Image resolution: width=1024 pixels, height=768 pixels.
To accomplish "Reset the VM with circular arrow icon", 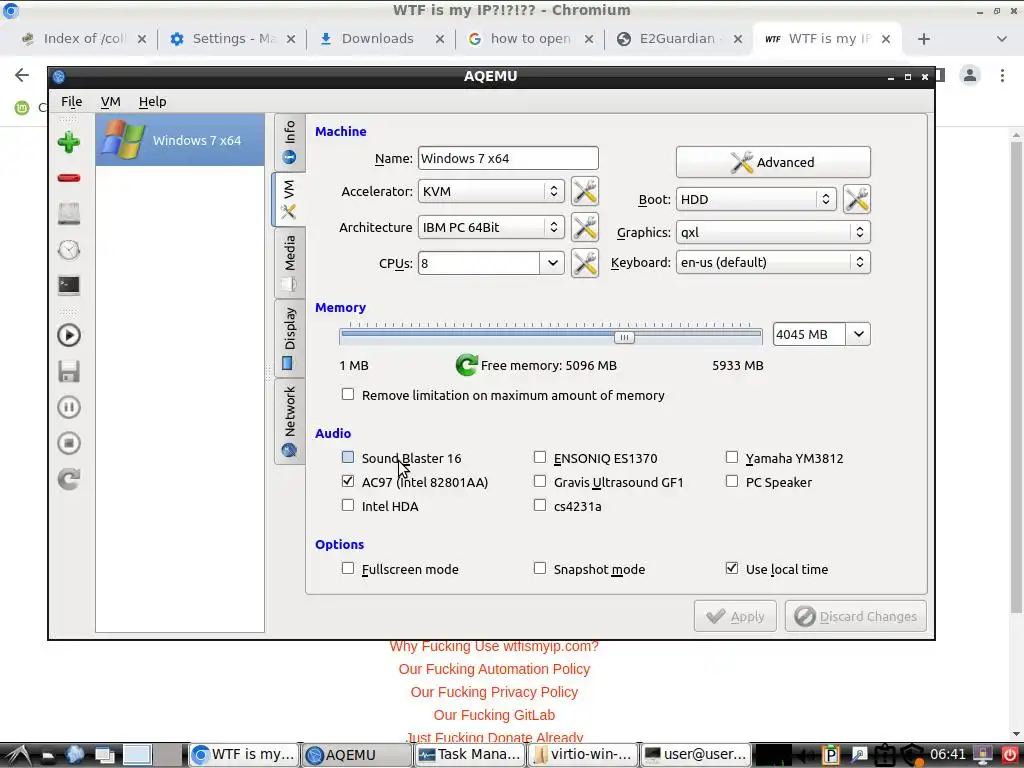I will tap(69, 479).
